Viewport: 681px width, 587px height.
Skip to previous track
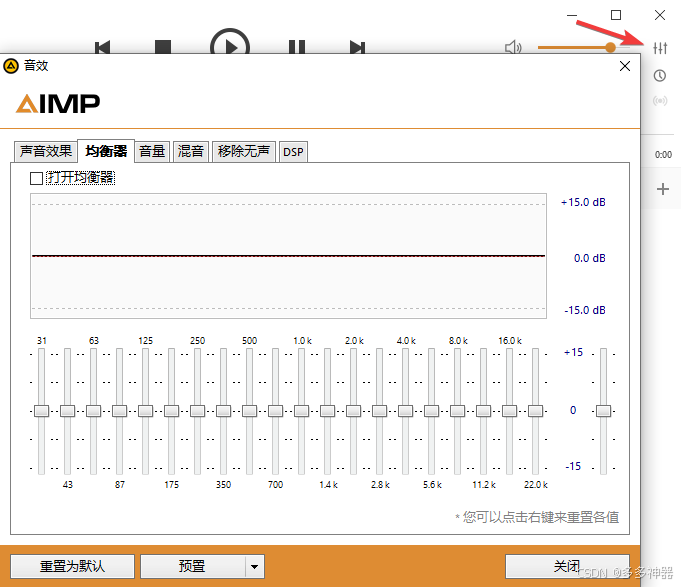point(102,47)
